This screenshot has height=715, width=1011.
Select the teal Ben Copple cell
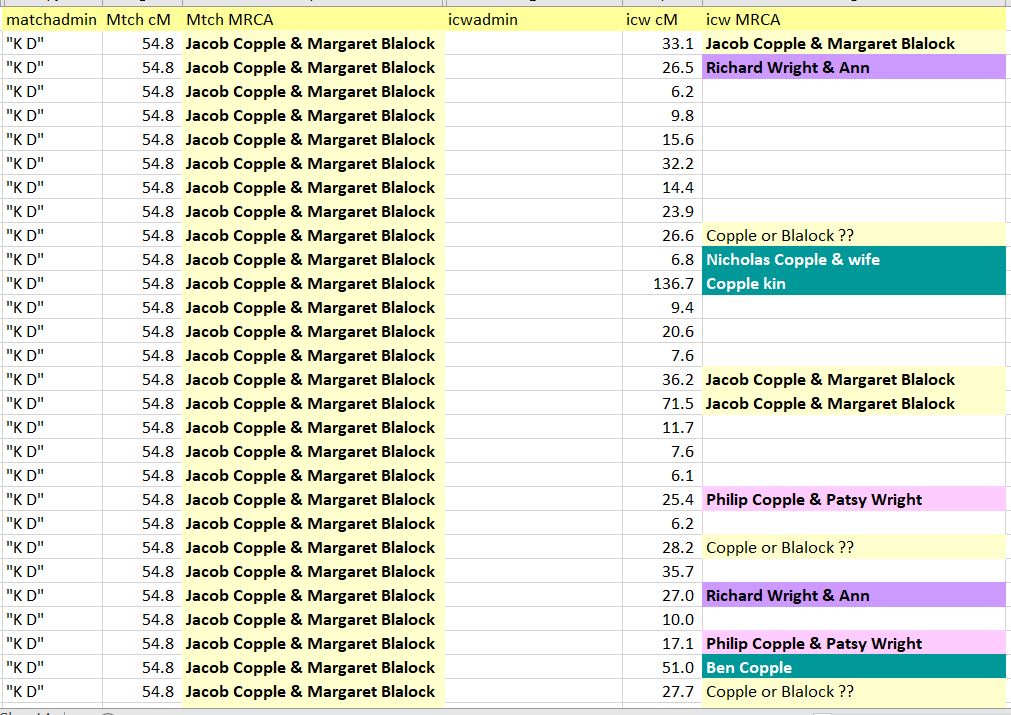pyautogui.click(x=853, y=668)
